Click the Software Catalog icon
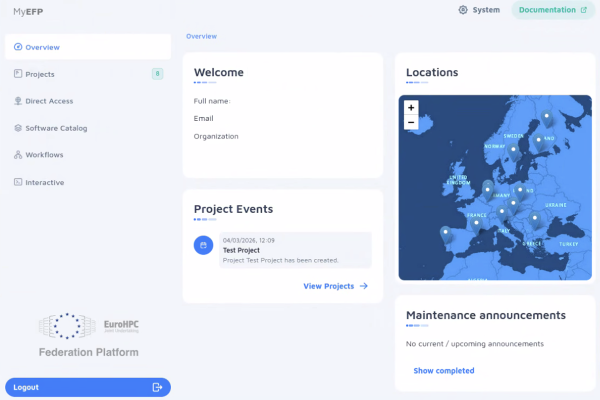Image resolution: width=600 pixels, height=400 pixels. [18, 128]
